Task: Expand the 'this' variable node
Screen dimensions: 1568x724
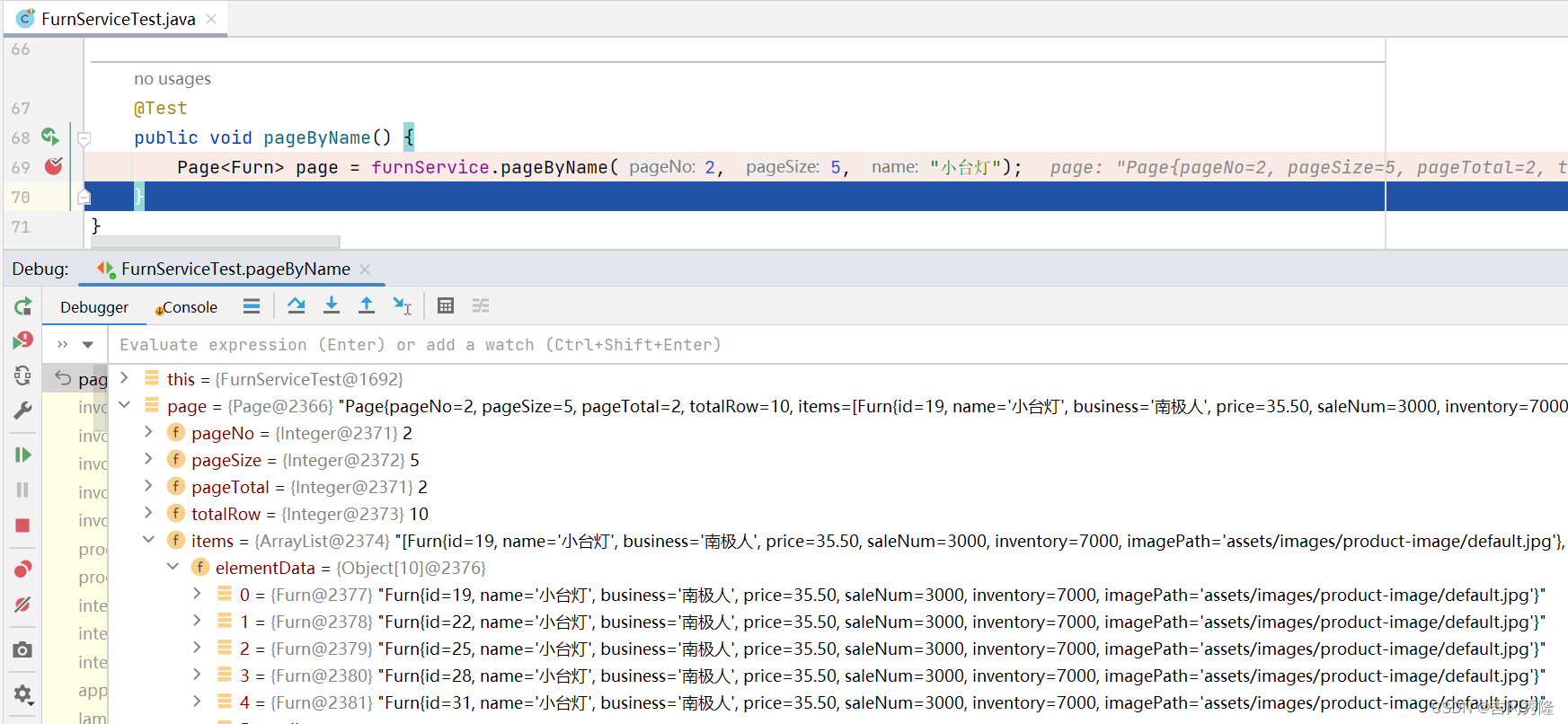Action: coord(125,378)
